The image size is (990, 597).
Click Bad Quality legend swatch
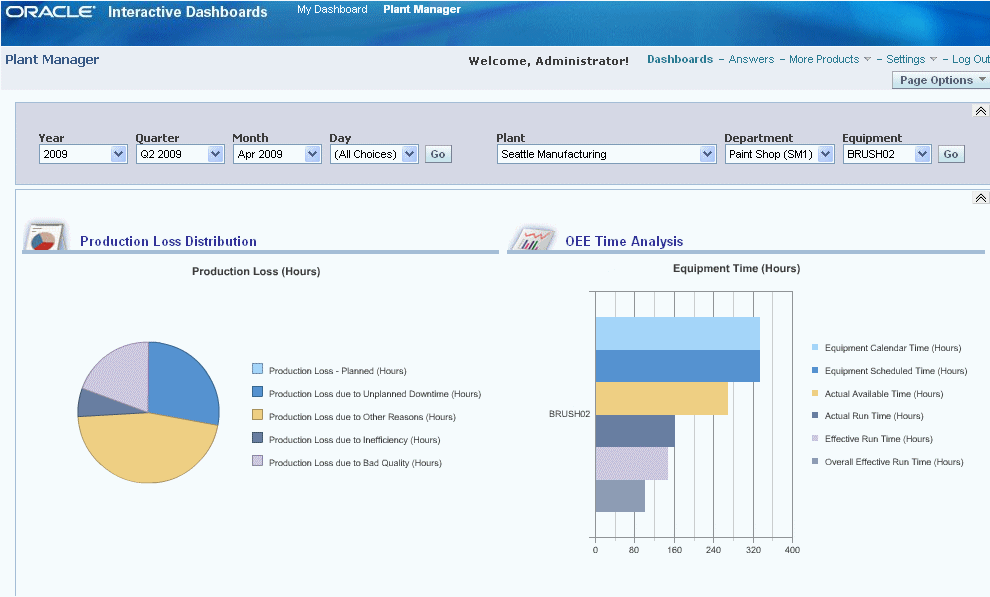[258, 461]
